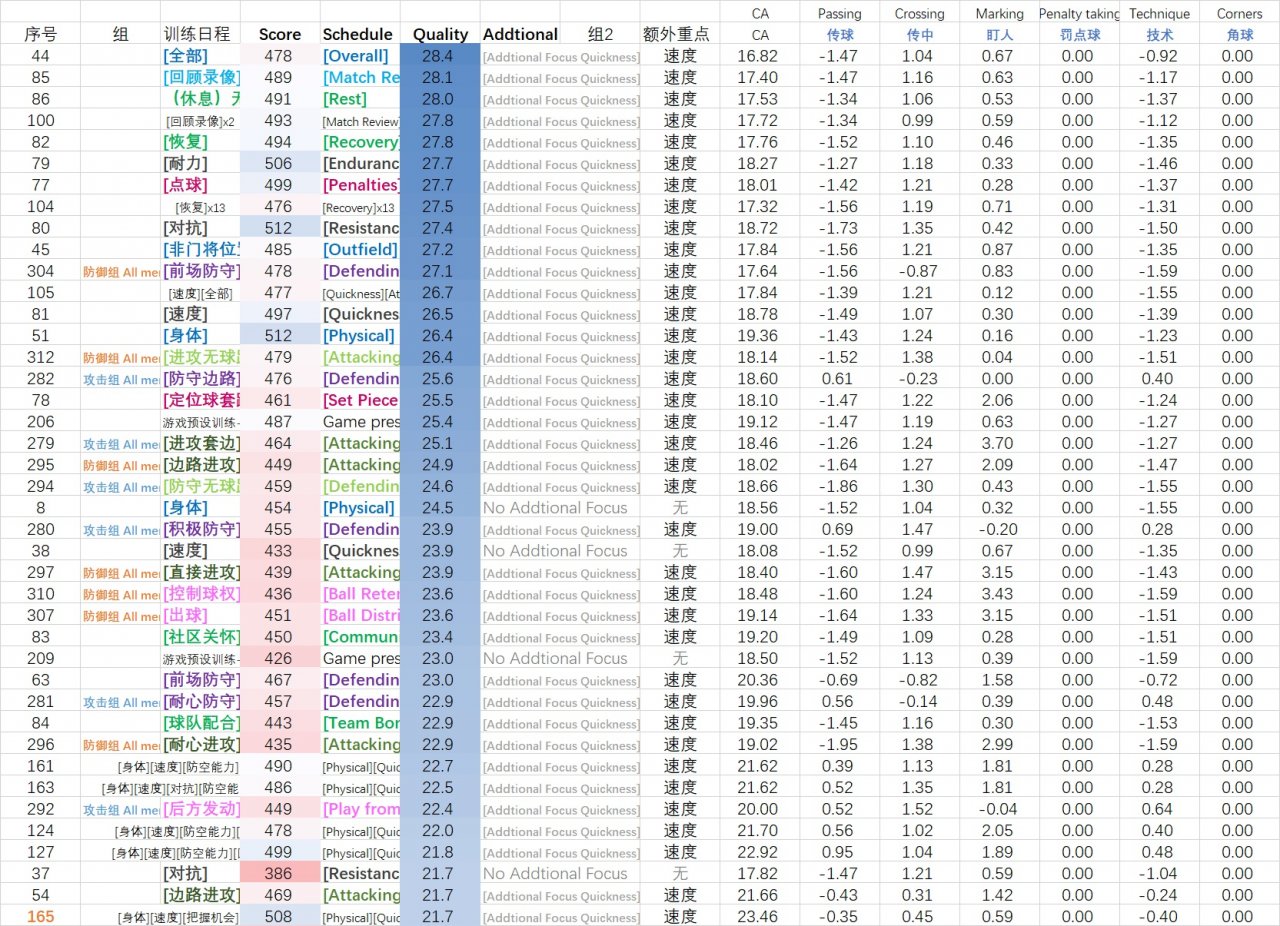Select the Corners label in top row
The height and width of the screenshot is (926, 1280).
[1239, 14]
